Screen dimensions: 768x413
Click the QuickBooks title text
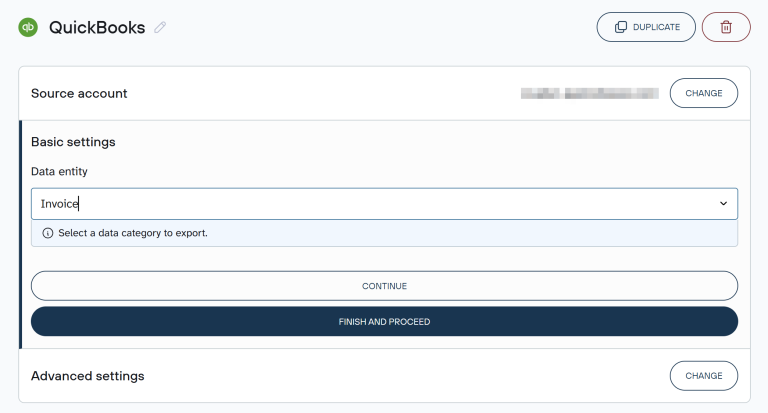coord(97,27)
